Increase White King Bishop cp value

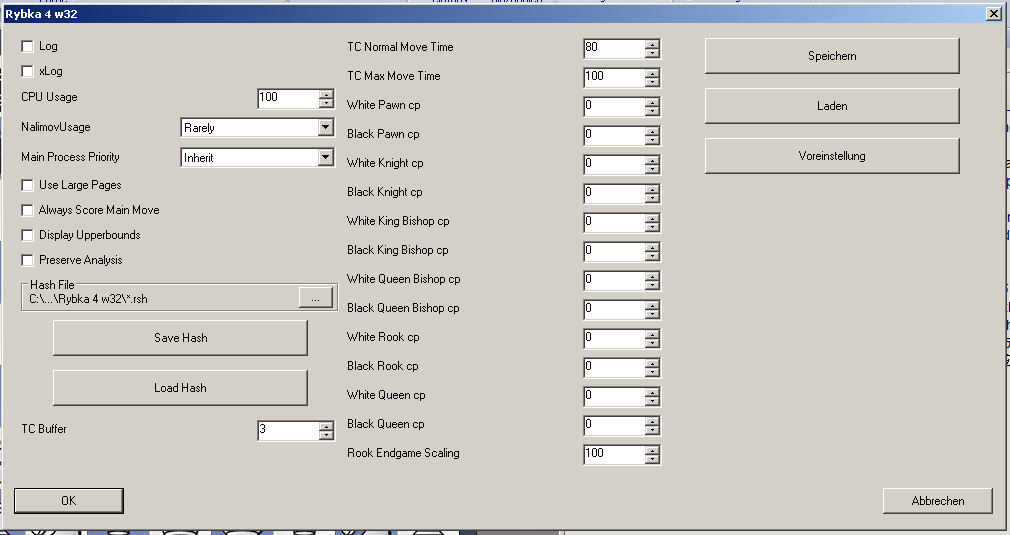pos(653,218)
